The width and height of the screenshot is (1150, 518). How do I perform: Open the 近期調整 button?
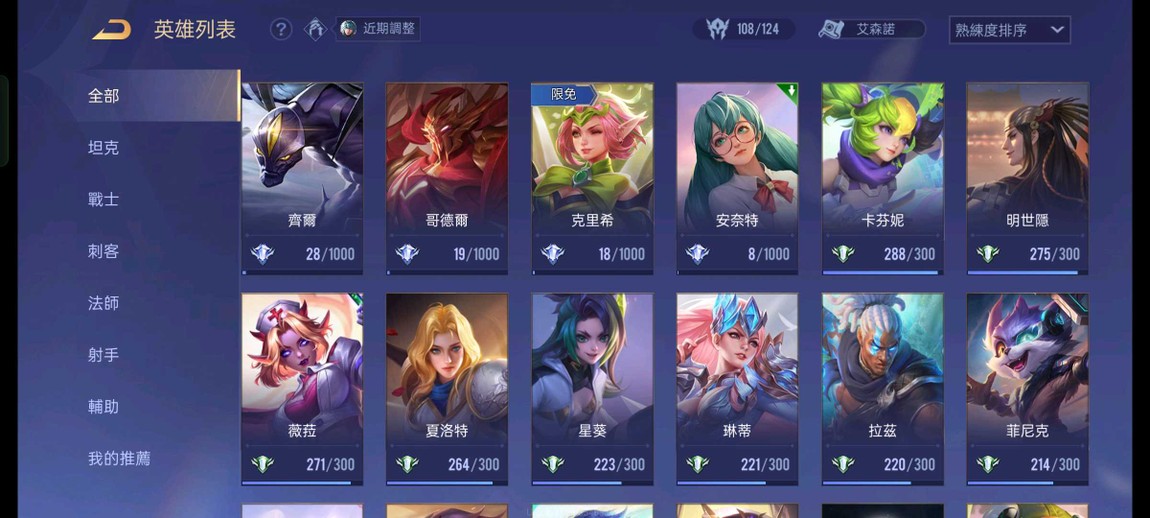point(378,29)
